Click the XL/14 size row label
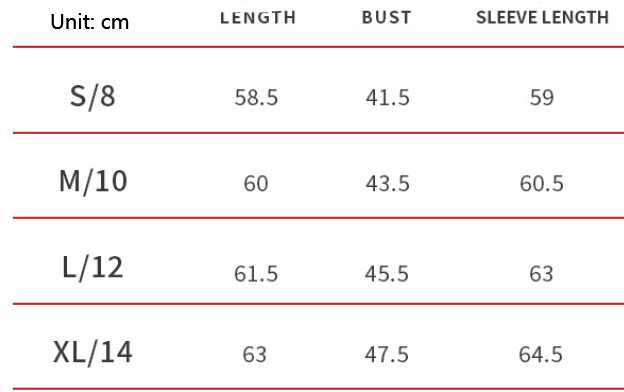Image resolution: width=624 pixels, height=392 pixels. (92, 353)
